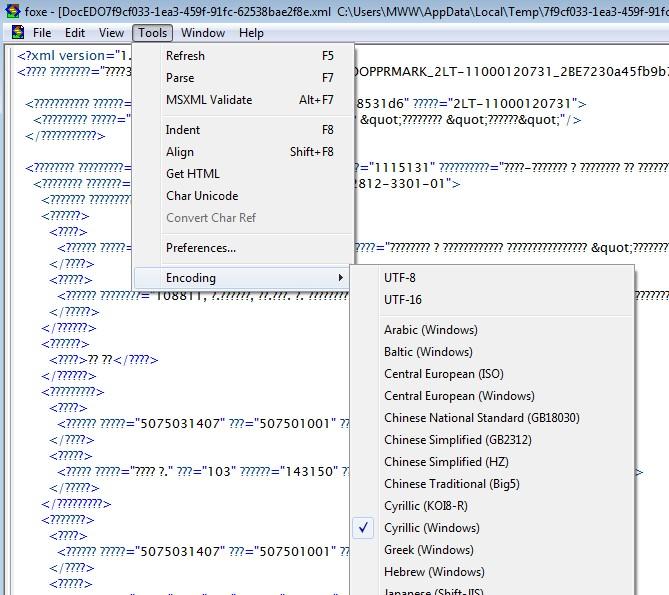Click the document icon left of File menu
Image resolution: width=669 pixels, height=595 pixels.
click(x=18, y=33)
